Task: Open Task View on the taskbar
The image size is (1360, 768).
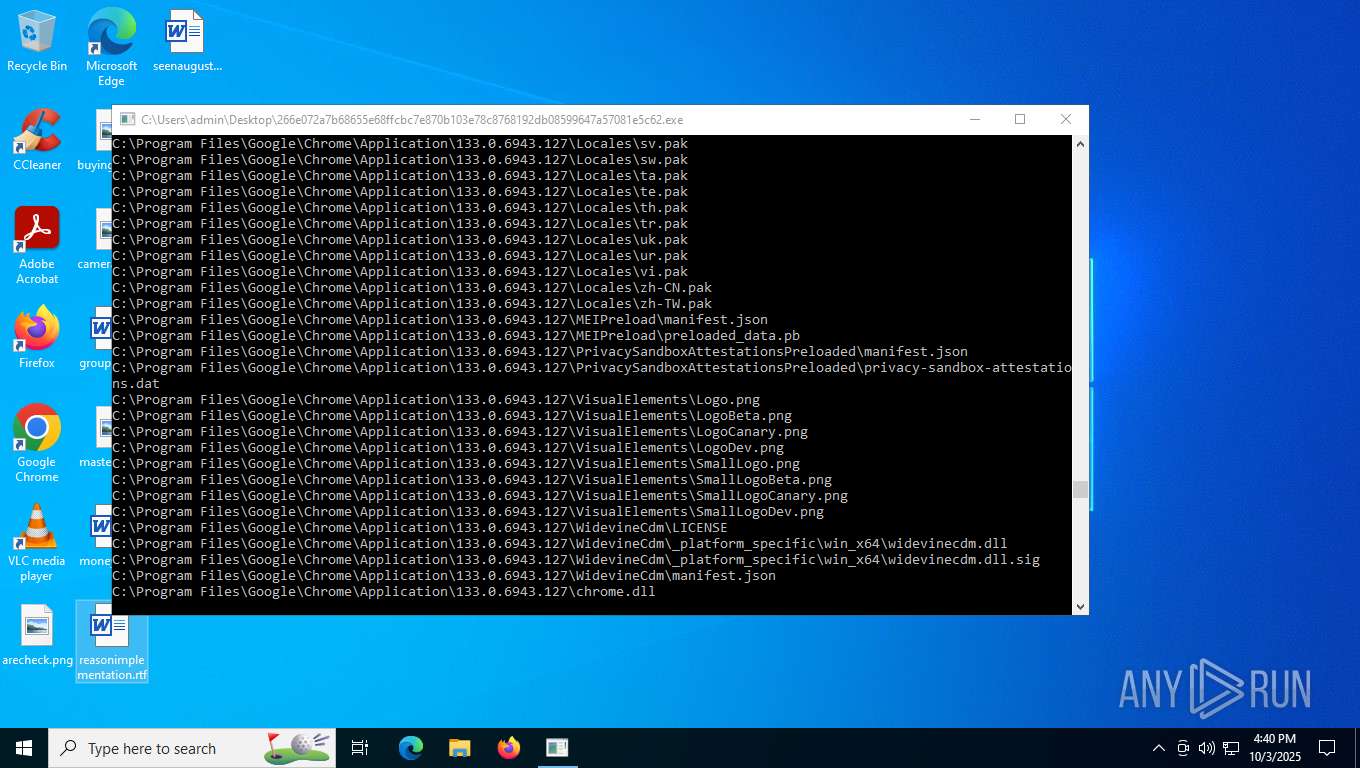Action: pos(360,748)
